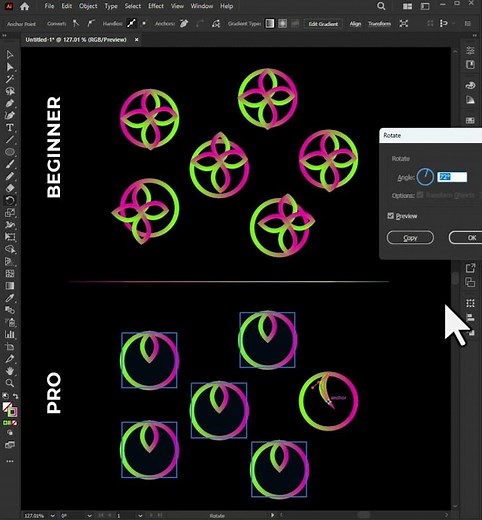Activate the Type tool
Viewport: 482px width, 520px height.
point(10,128)
